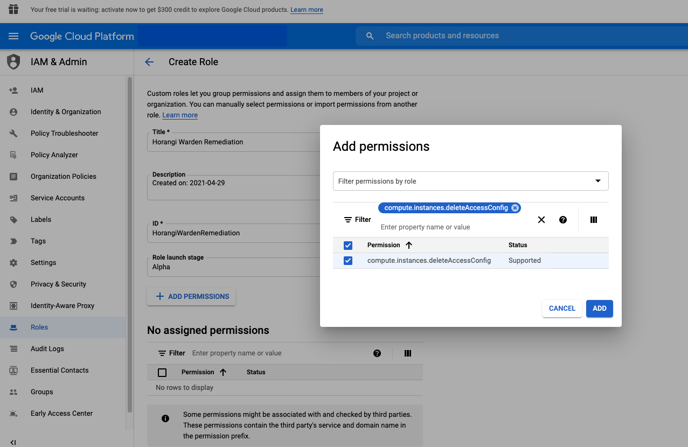Open Essential Contacts page

(x=59, y=370)
